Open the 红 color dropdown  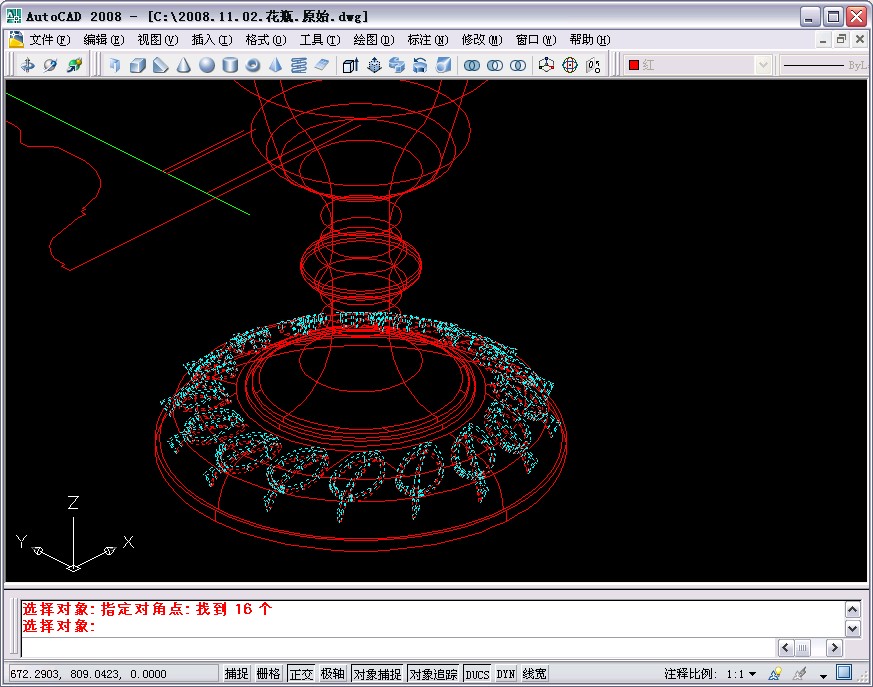click(763, 65)
